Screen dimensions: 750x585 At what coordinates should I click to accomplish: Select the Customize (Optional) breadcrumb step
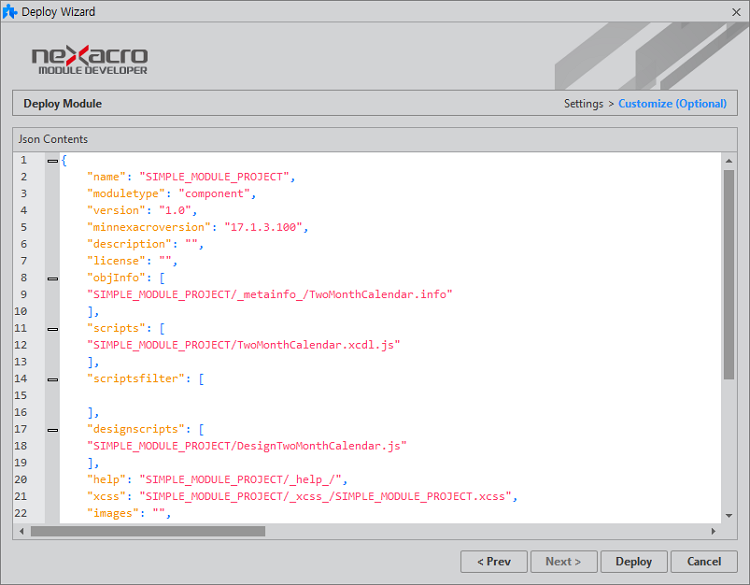coord(672,104)
